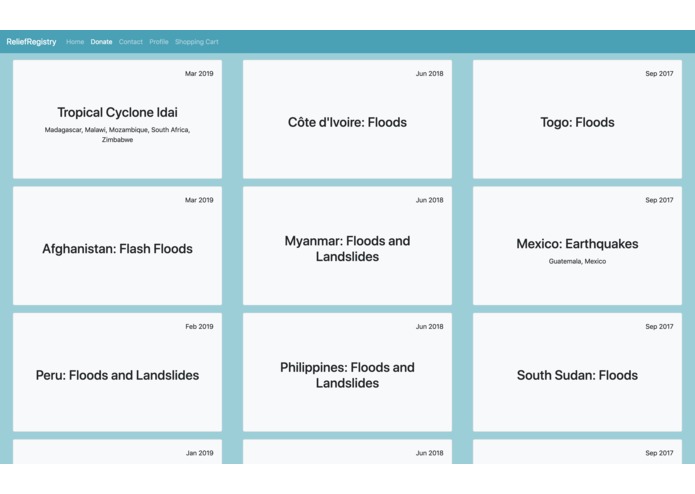Open the South Sudan: Floods card

(578, 372)
